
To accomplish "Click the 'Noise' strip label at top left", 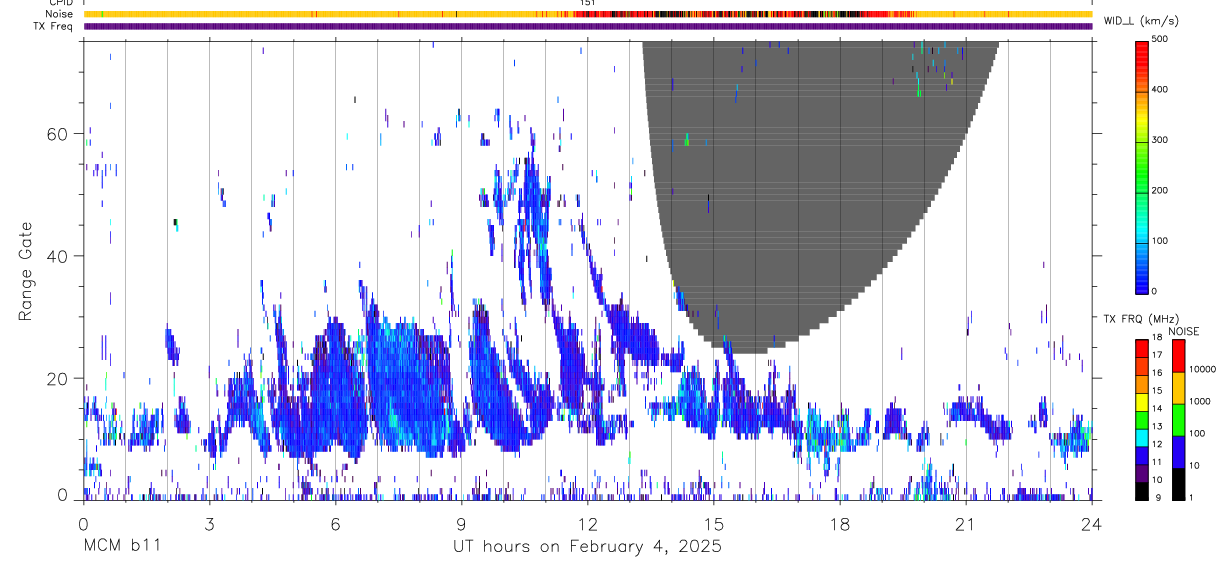I will click(x=59, y=14).
